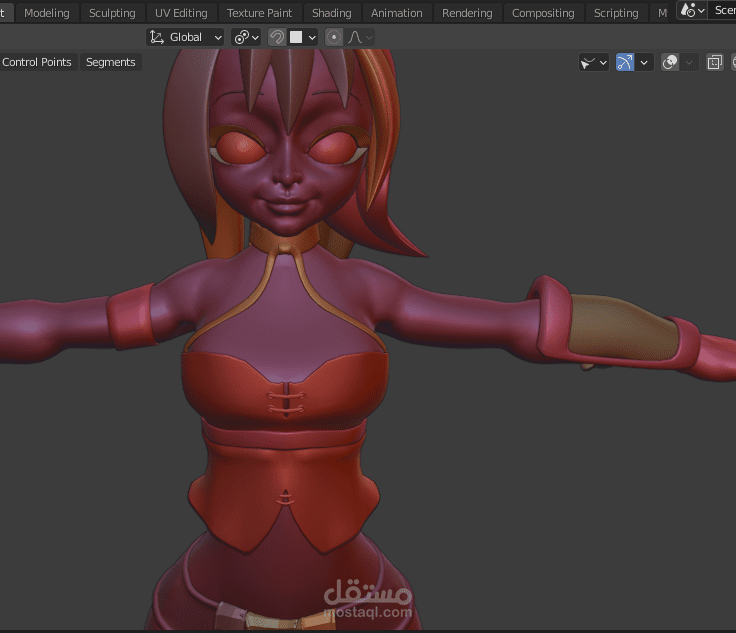736x633 pixels.
Task: Open the Segments menu
Action: coord(110,62)
